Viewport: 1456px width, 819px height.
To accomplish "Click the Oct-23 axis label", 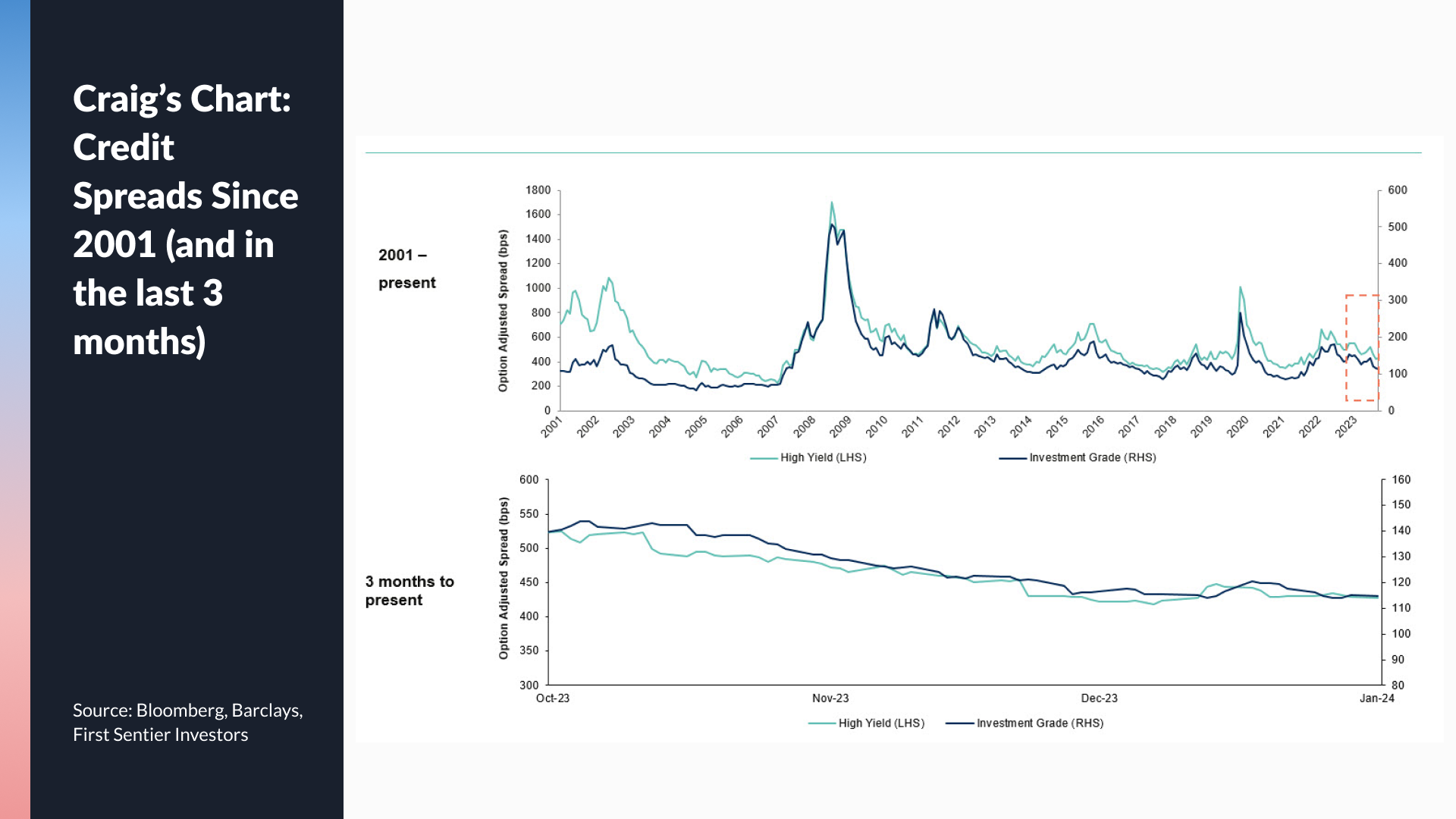I will 552,698.
